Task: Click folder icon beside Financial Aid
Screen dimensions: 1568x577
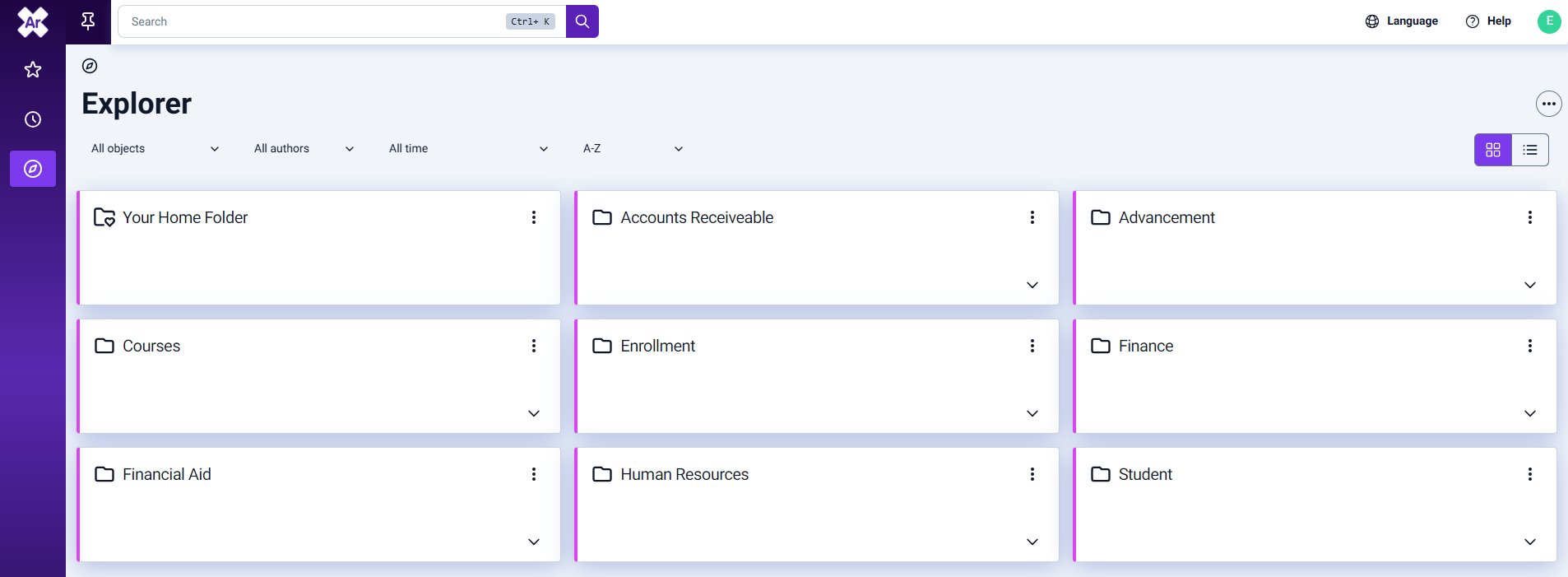Action: tap(104, 474)
